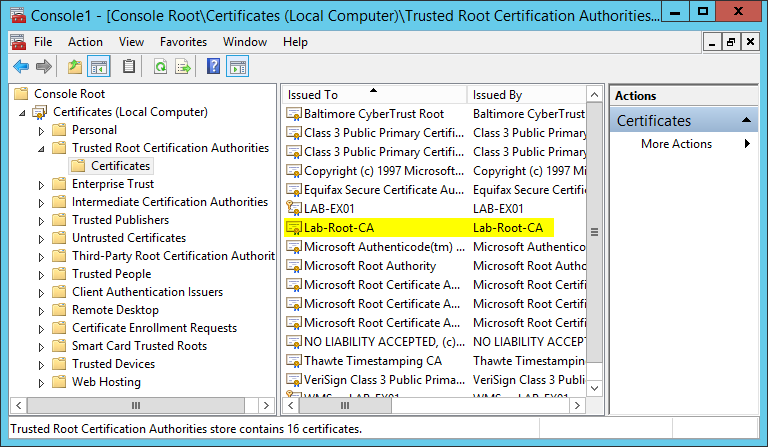The image size is (768, 447).
Task: Open the Action menu
Action: tap(85, 42)
